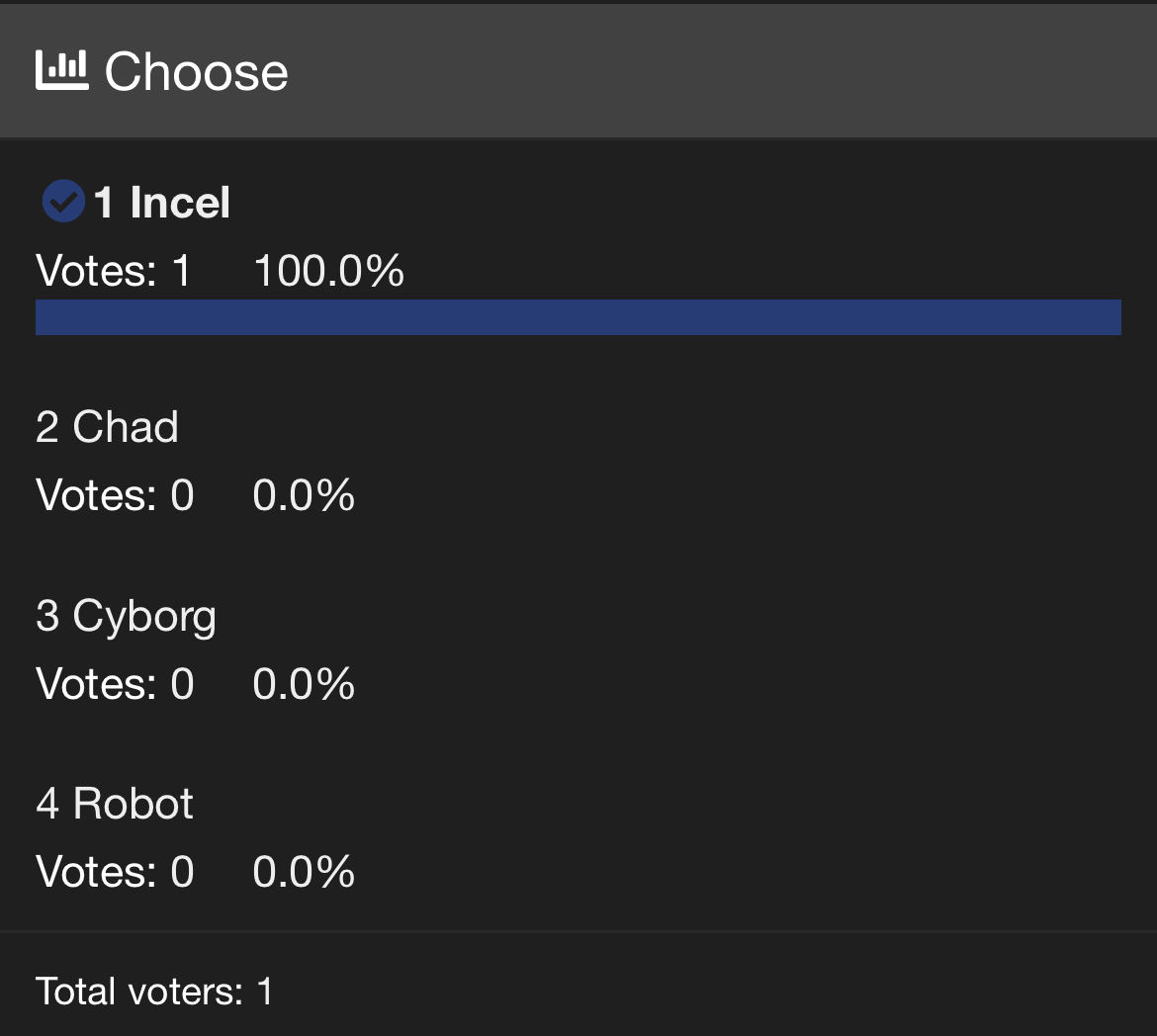Click the Votes: 1 label under Incel
The width and height of the screenshot is (1157, 1036).
pyautogui.click(x=114, y=271)
